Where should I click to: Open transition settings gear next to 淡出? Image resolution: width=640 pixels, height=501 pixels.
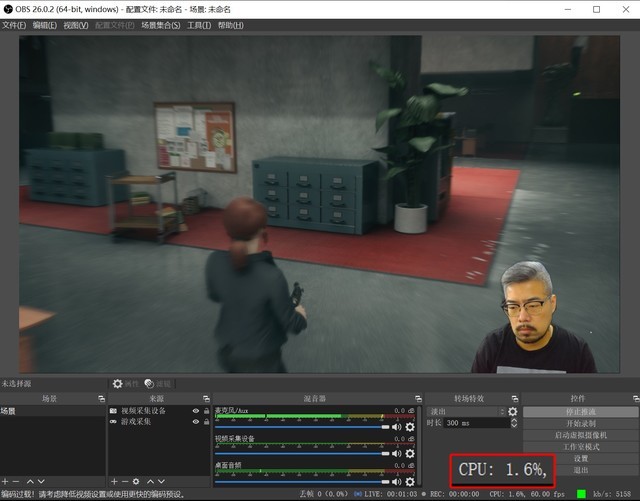click(513, 411)
